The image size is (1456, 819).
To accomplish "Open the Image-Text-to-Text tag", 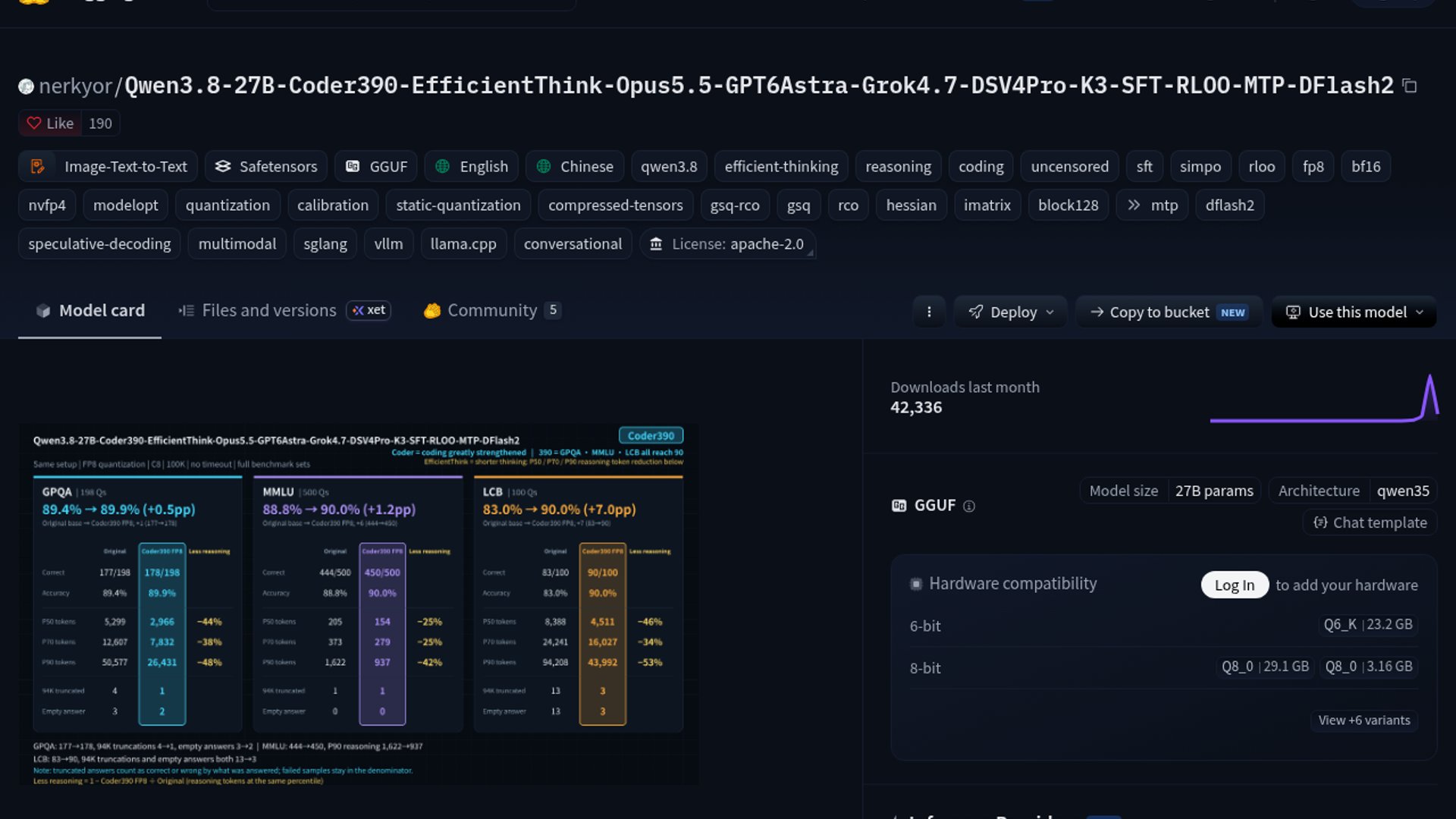I will 108,166.
